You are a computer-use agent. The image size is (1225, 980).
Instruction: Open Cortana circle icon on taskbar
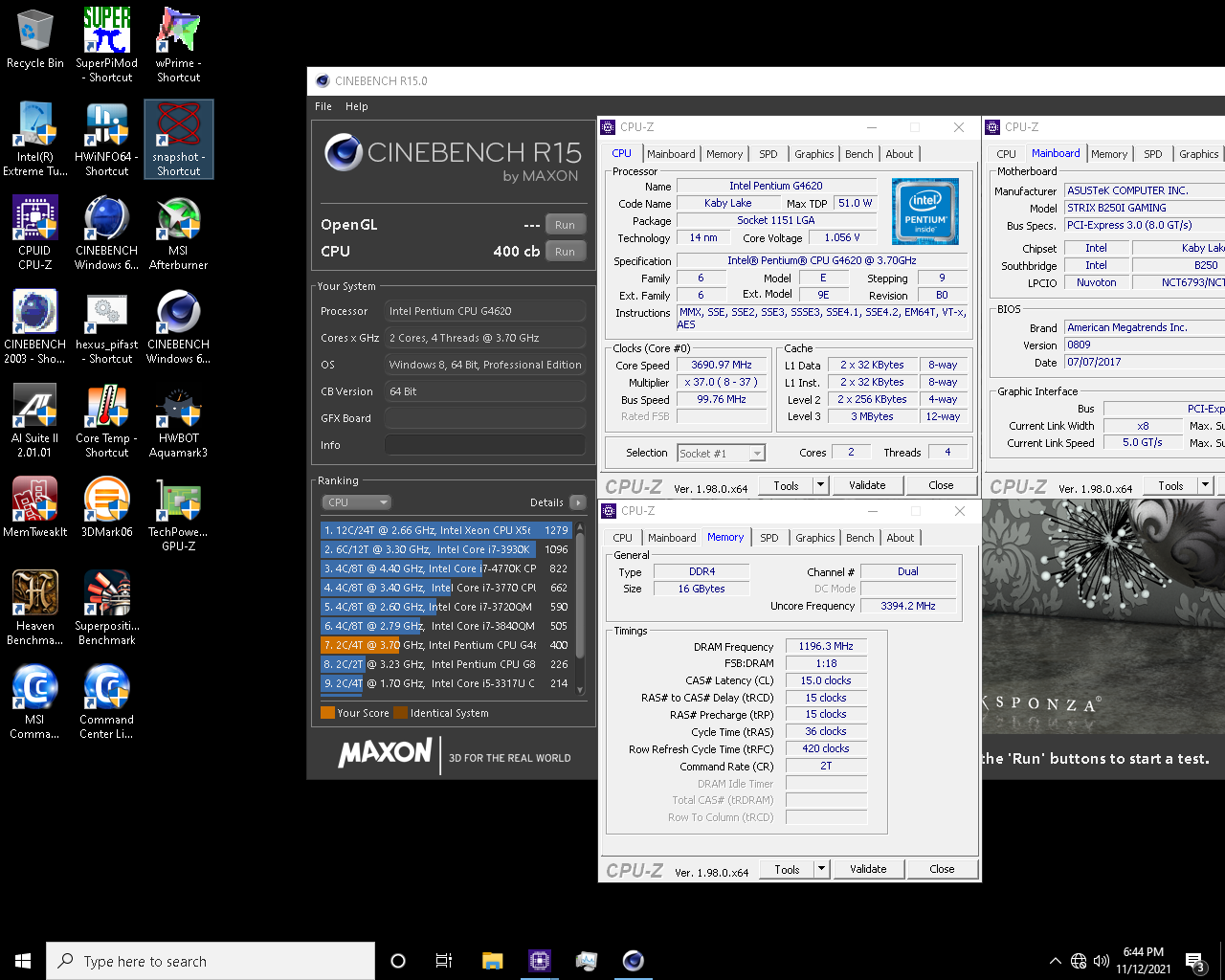[x=398, y=961]
